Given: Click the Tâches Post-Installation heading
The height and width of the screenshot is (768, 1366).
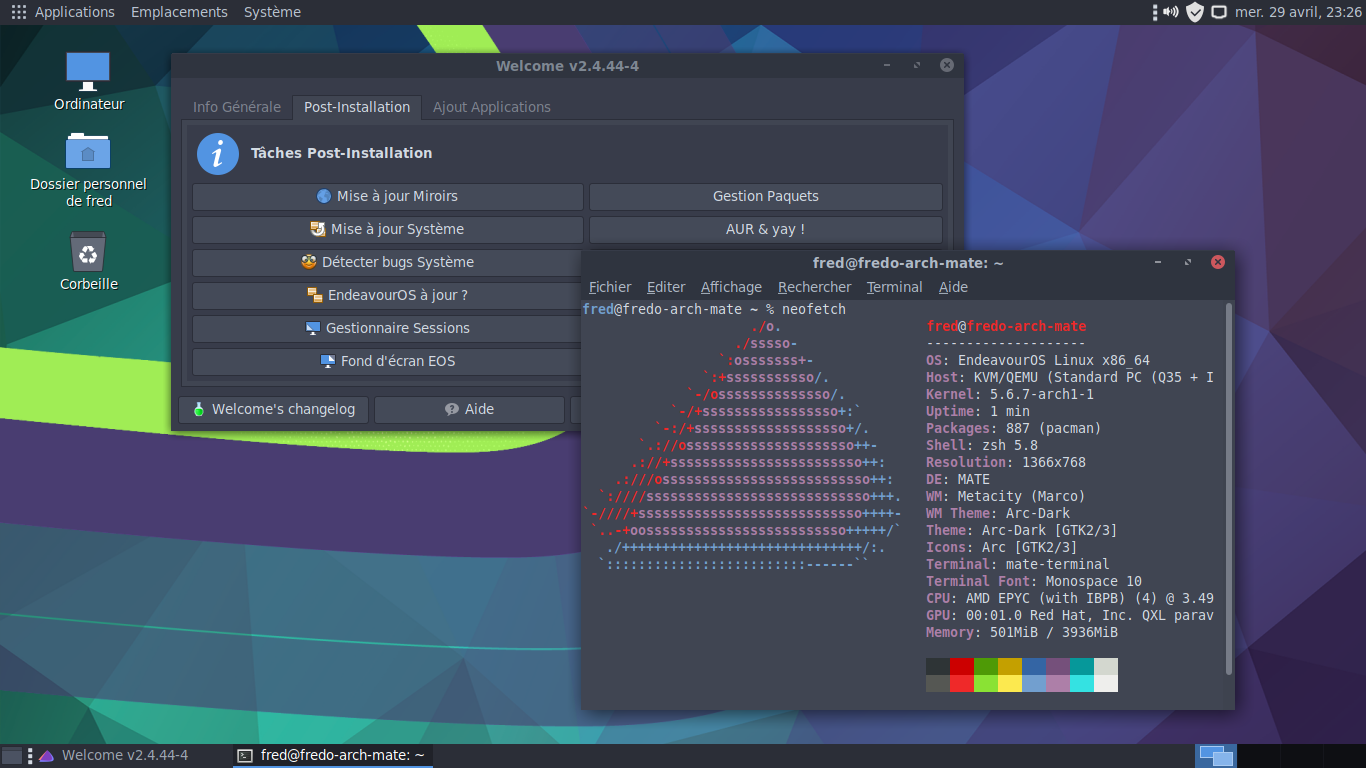Looking at the screenshot, I should click(x=341, y=153).
